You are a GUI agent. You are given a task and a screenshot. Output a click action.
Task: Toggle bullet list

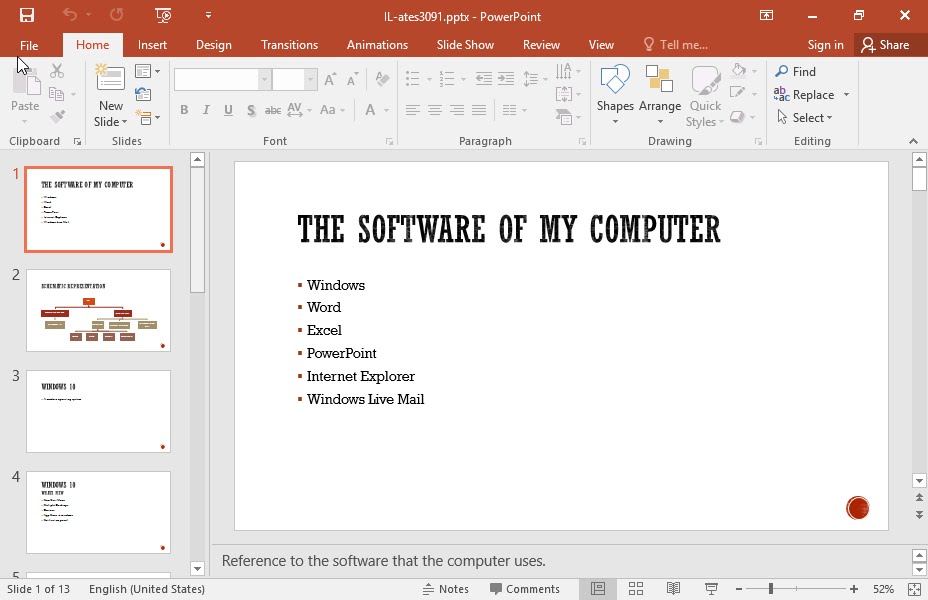coord(413,79)
